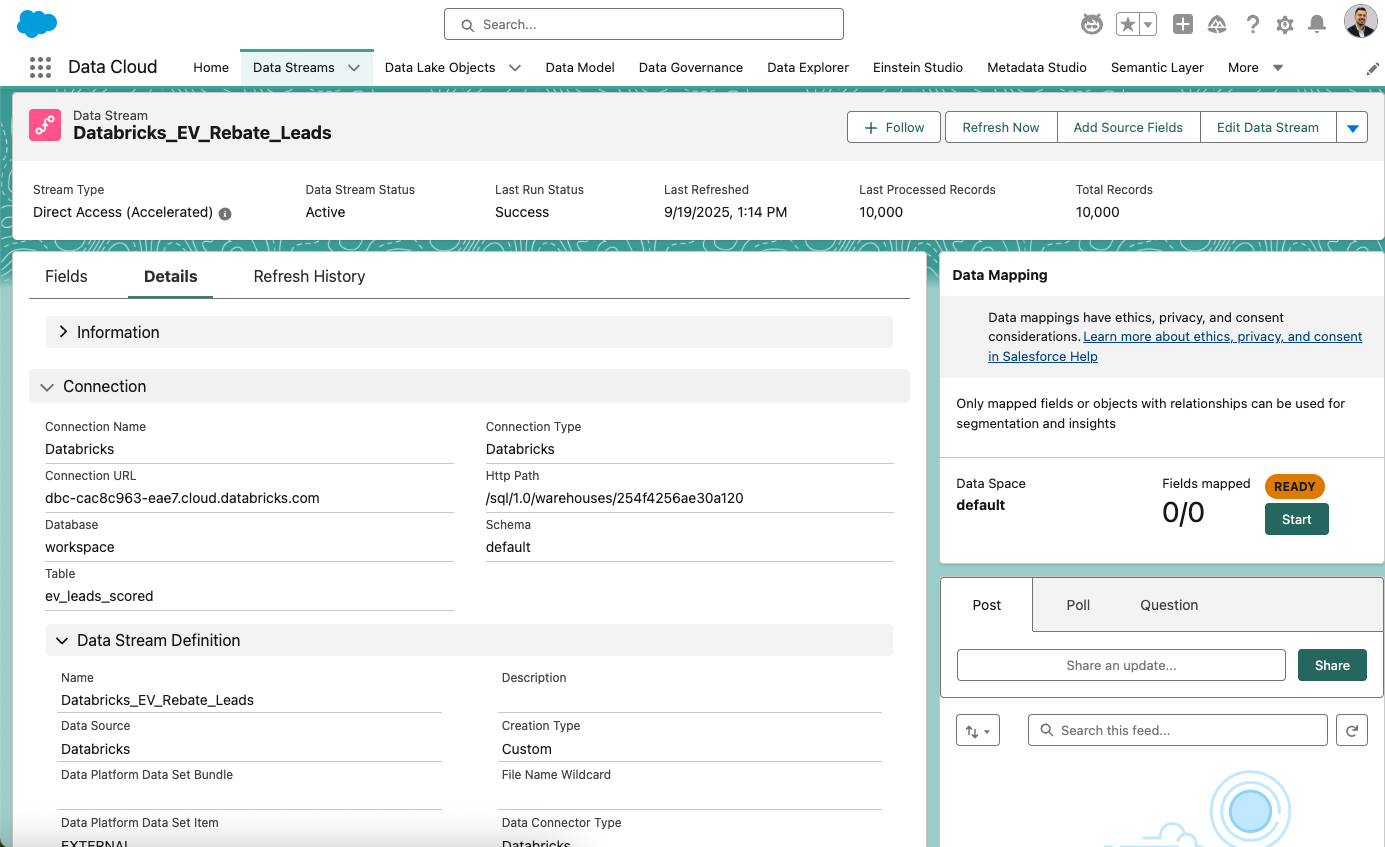Select the Poll tab in the feed
Screen dimensions: 1385x847
coord(1078,605)
